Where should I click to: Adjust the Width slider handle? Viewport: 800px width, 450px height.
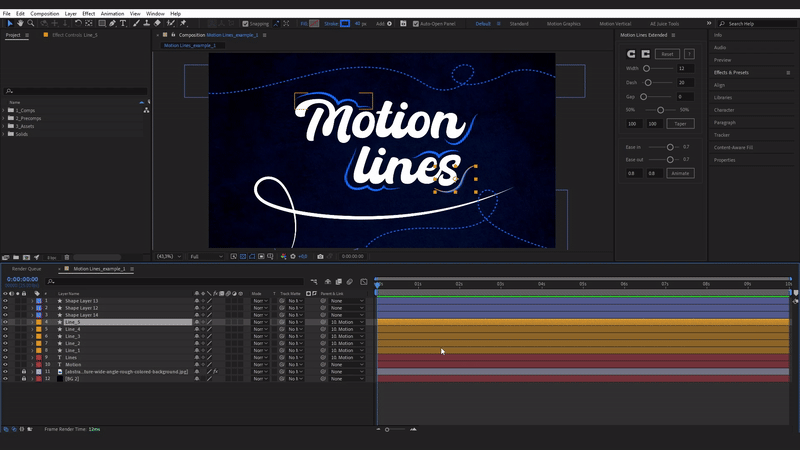pos(647,68)
